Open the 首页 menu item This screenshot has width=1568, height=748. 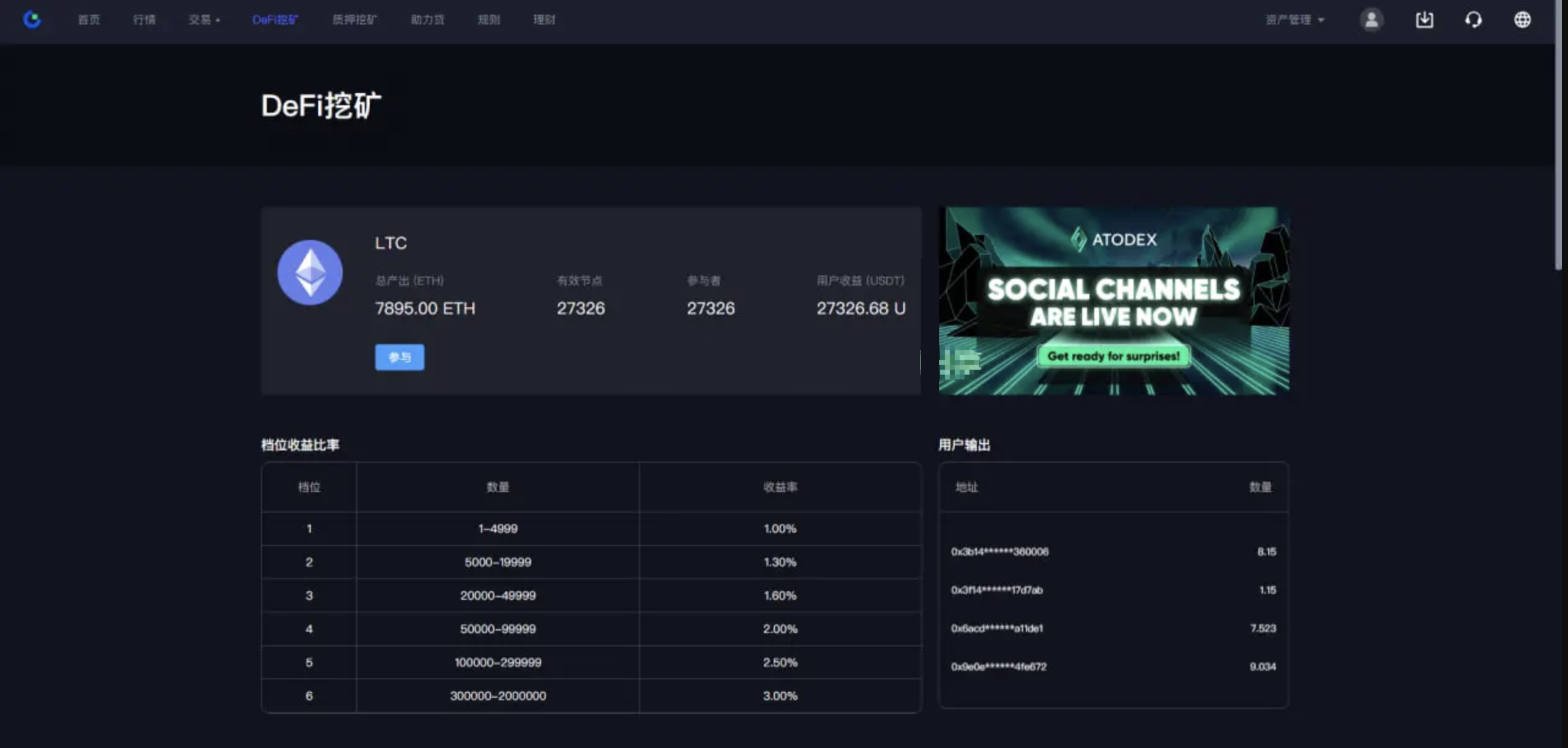pos(89,20)
